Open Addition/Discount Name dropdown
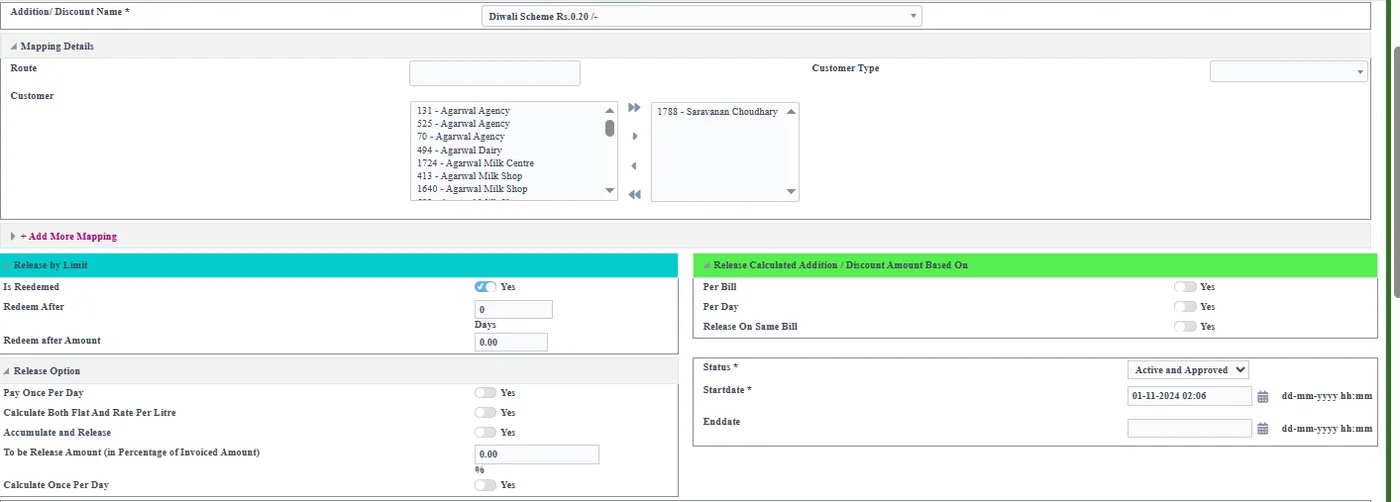This screenshot has height=502, width=1400. pos(702,16)
